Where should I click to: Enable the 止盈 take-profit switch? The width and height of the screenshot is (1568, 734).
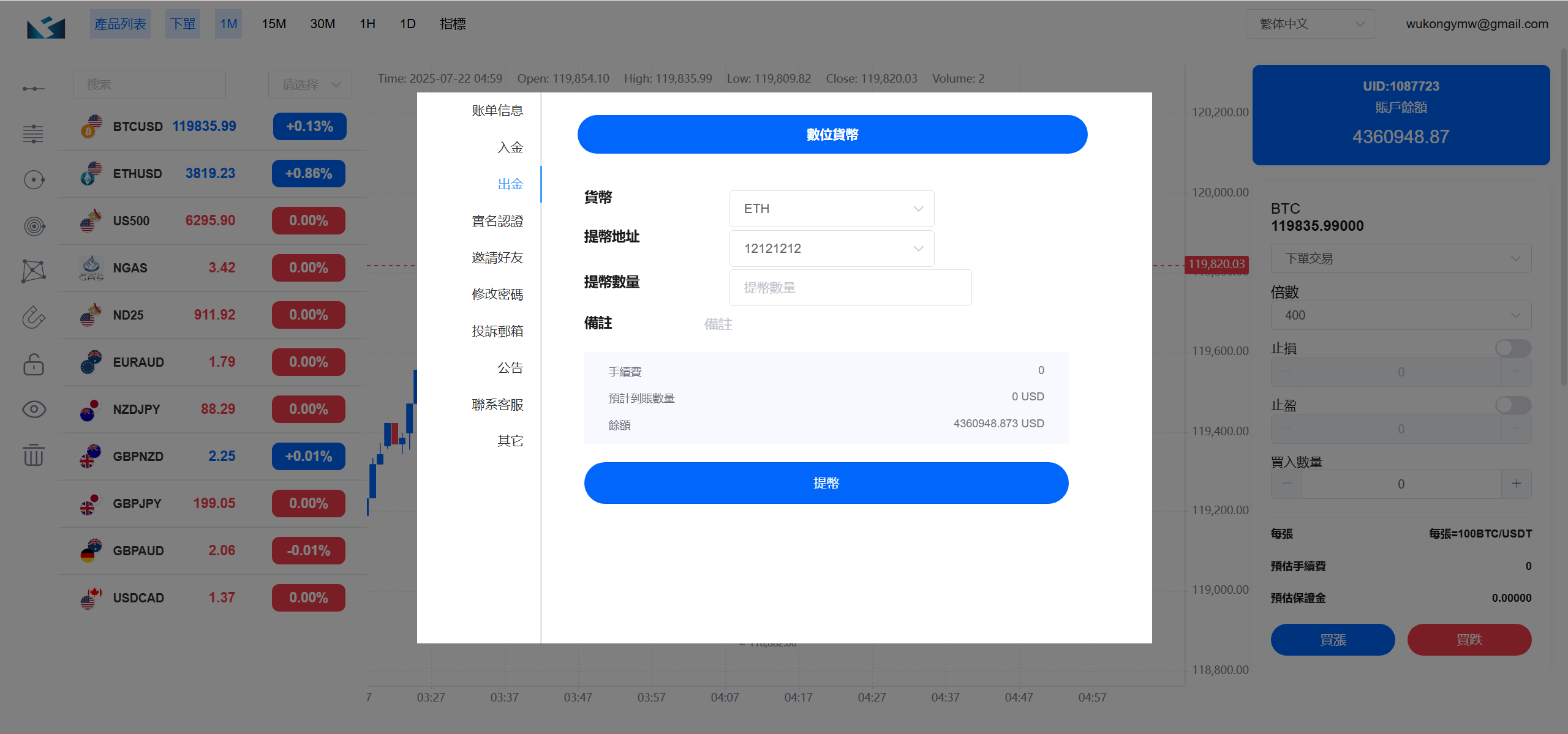pyautogui.click(x=1512, y=405)
